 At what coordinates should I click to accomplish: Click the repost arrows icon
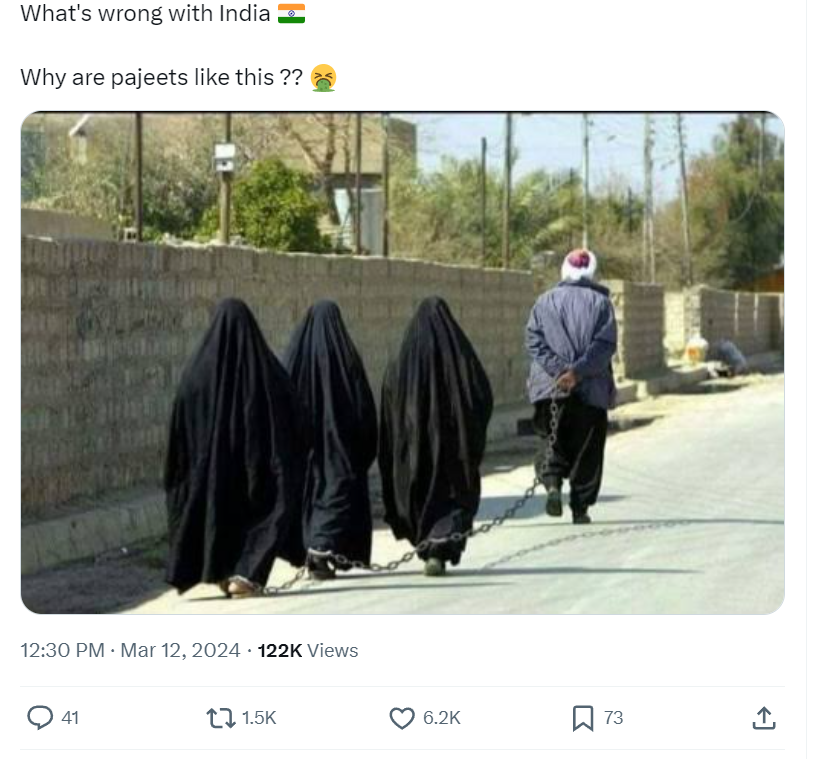pyautogui.click(x=221, y=718)
